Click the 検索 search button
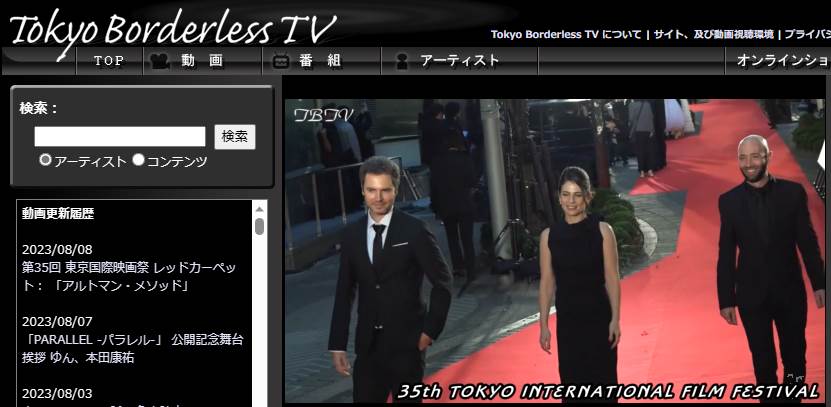The image size is (831, 407). (x=235, y=137)
